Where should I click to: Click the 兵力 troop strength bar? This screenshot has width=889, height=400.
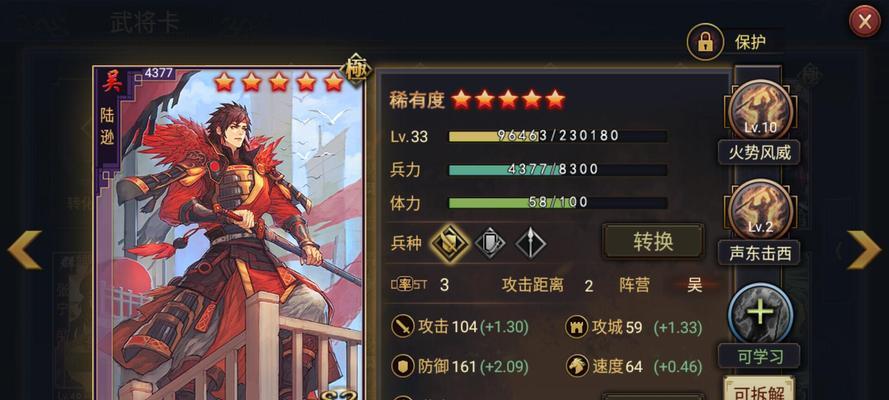point(558,170)
